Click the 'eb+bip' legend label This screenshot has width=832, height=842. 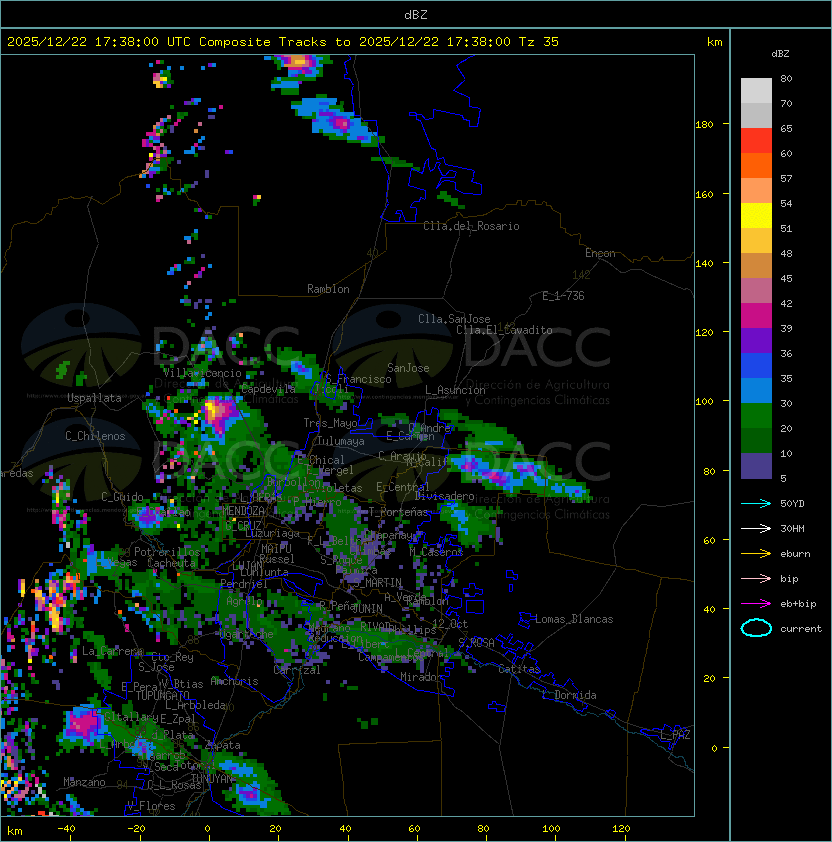[x=798, y=604]
